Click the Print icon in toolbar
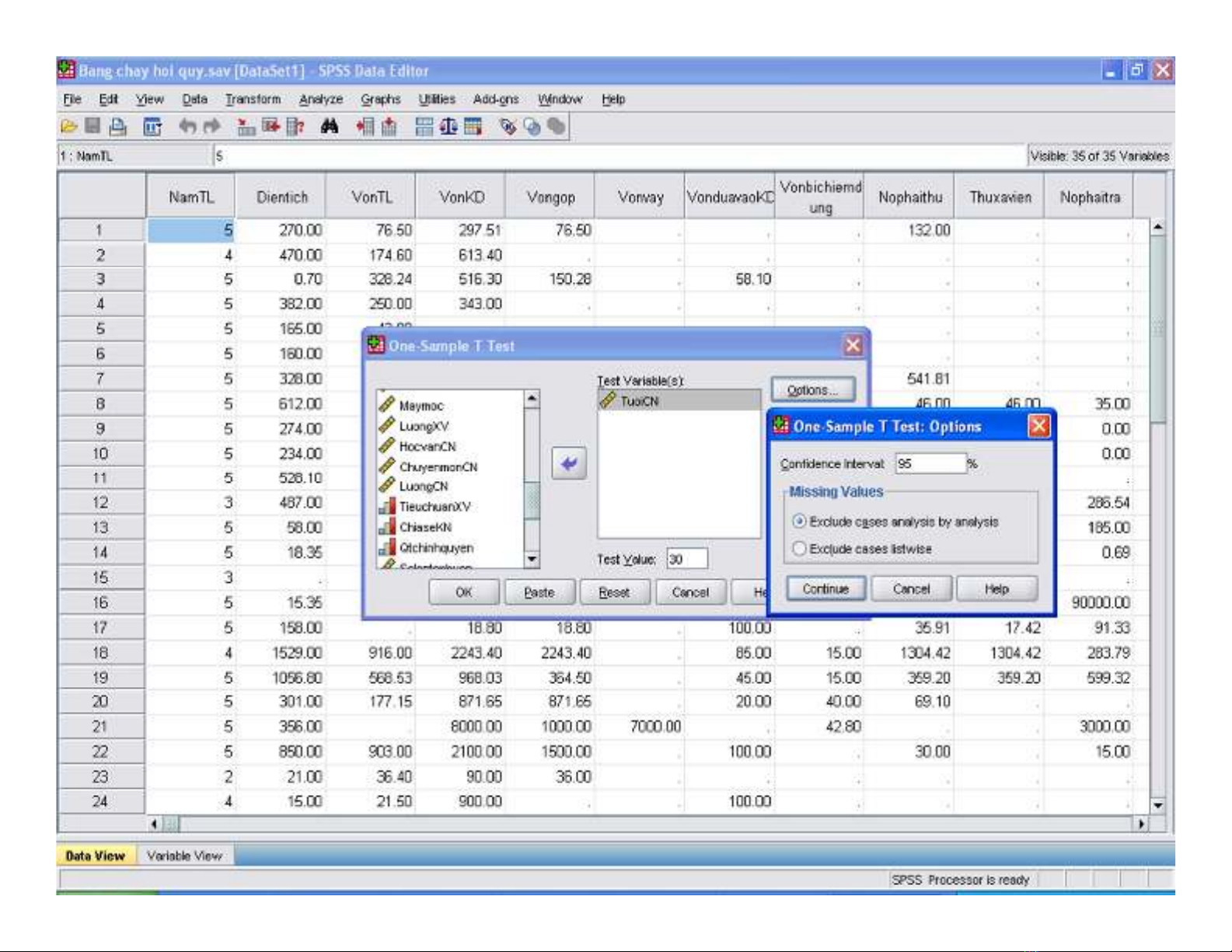The height and width of the screenshot is (952, 1232). (x=117, y=127)
